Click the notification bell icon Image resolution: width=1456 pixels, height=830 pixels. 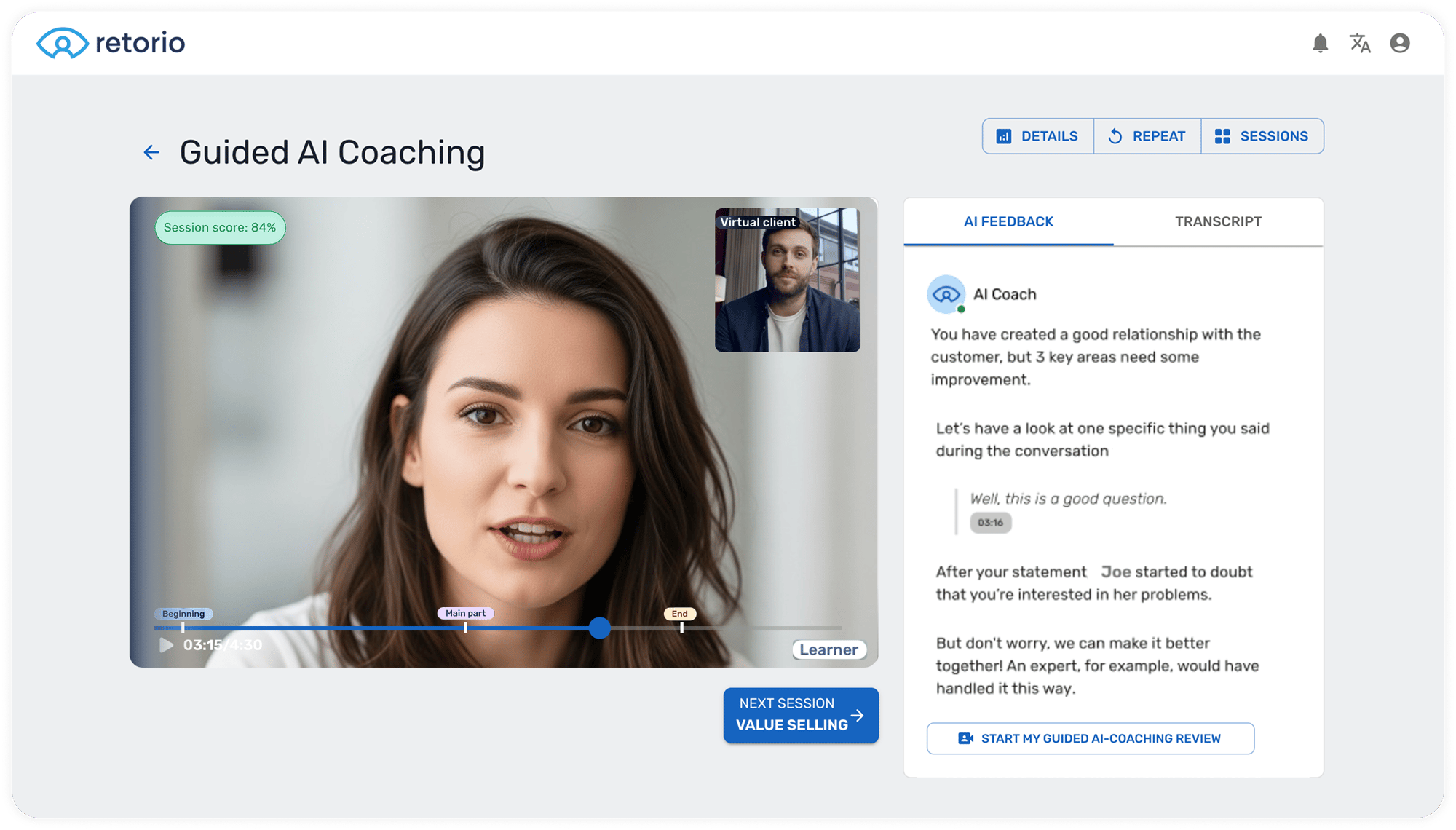1320,44
